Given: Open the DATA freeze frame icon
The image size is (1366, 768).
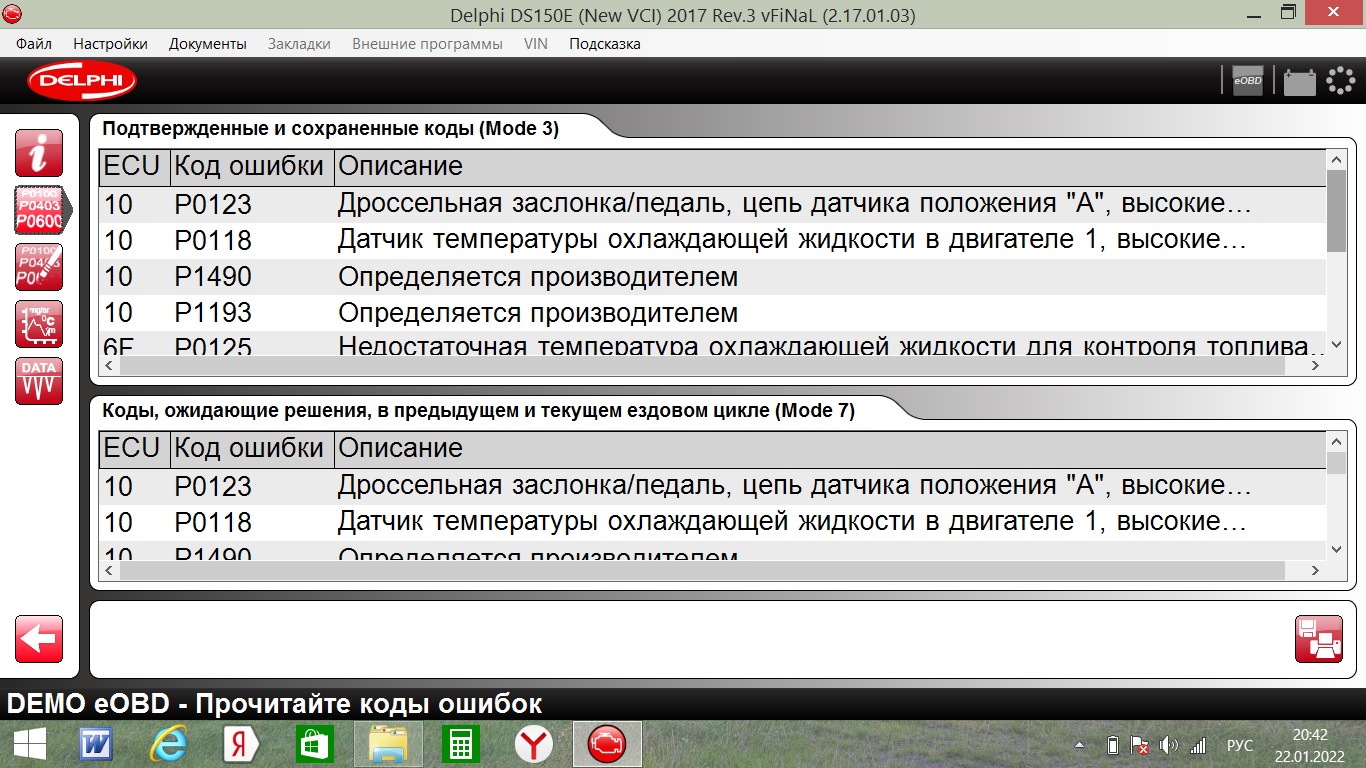Looking at the screenshot, I should coord(39,381).
